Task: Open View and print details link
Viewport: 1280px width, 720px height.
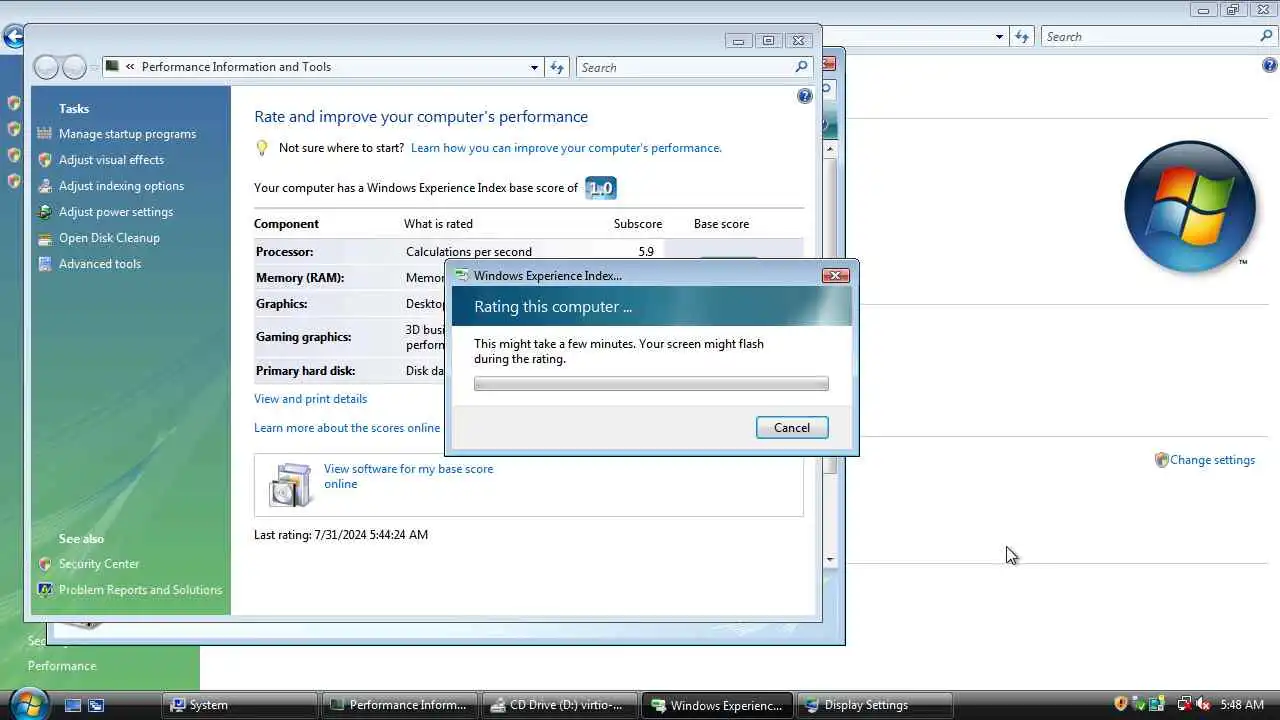Action: 310,399
